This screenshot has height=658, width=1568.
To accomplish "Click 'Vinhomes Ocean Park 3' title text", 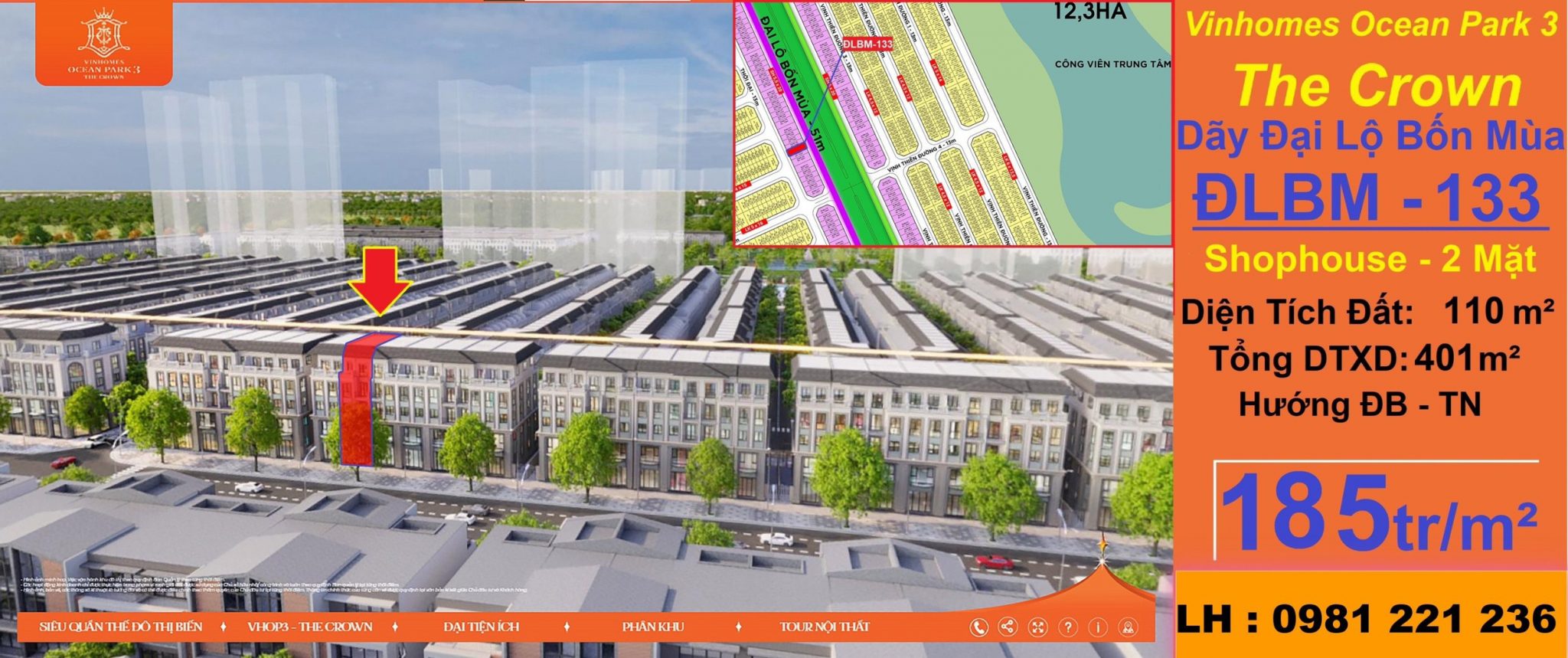I will click(1371, 24).
